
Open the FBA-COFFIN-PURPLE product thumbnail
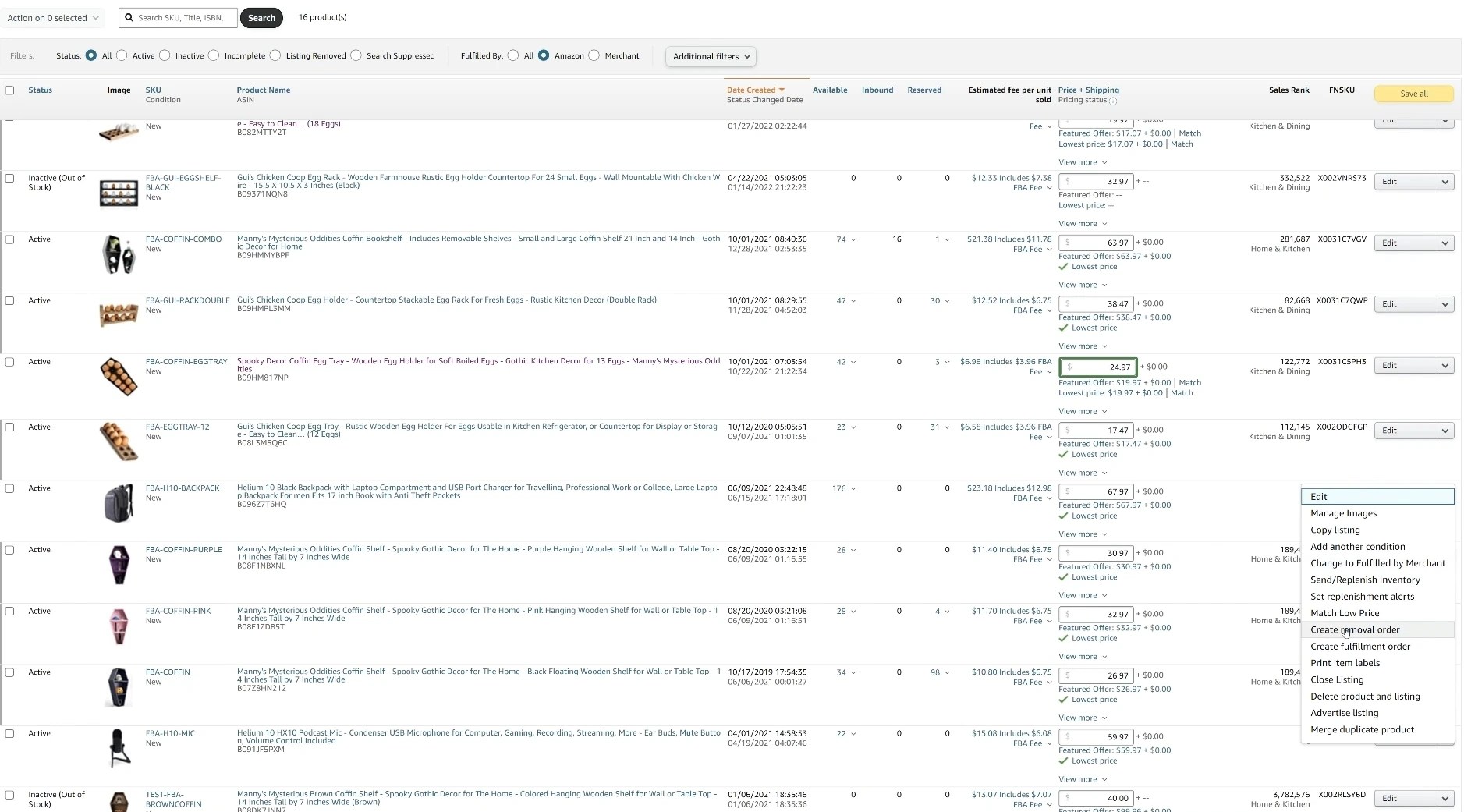point(119,564)
